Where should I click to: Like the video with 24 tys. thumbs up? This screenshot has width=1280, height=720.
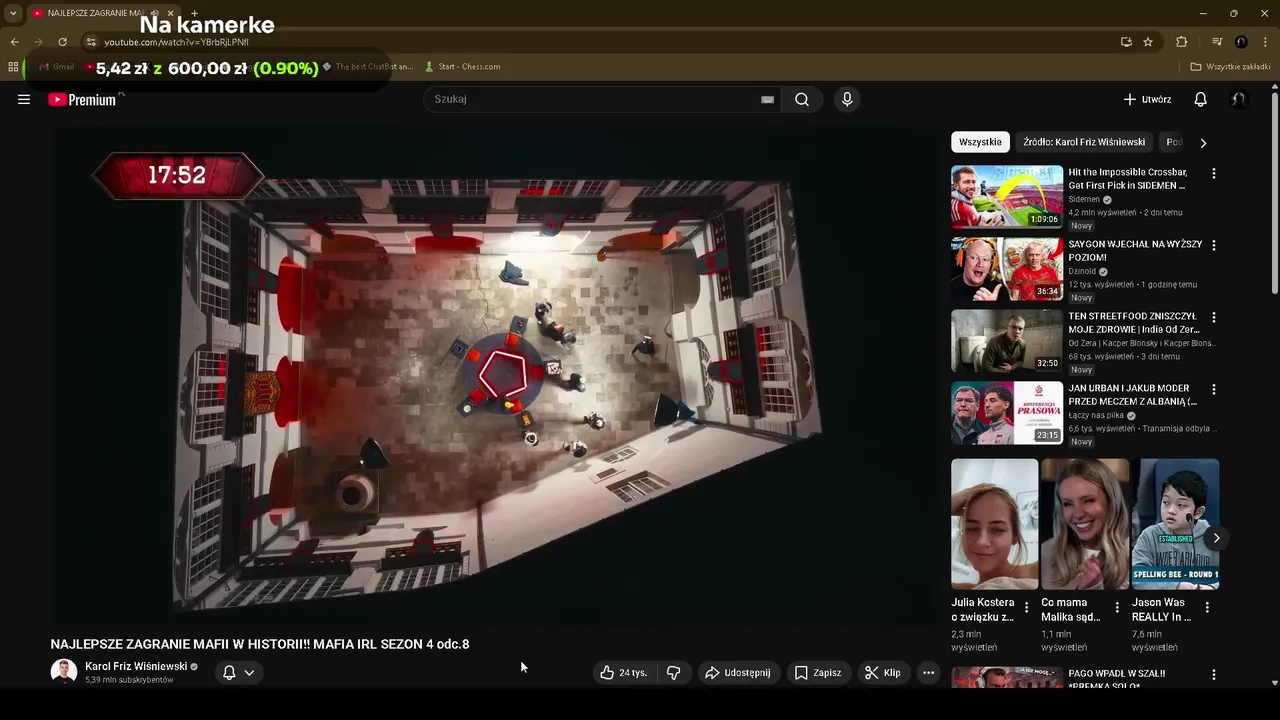click(623, 673)
